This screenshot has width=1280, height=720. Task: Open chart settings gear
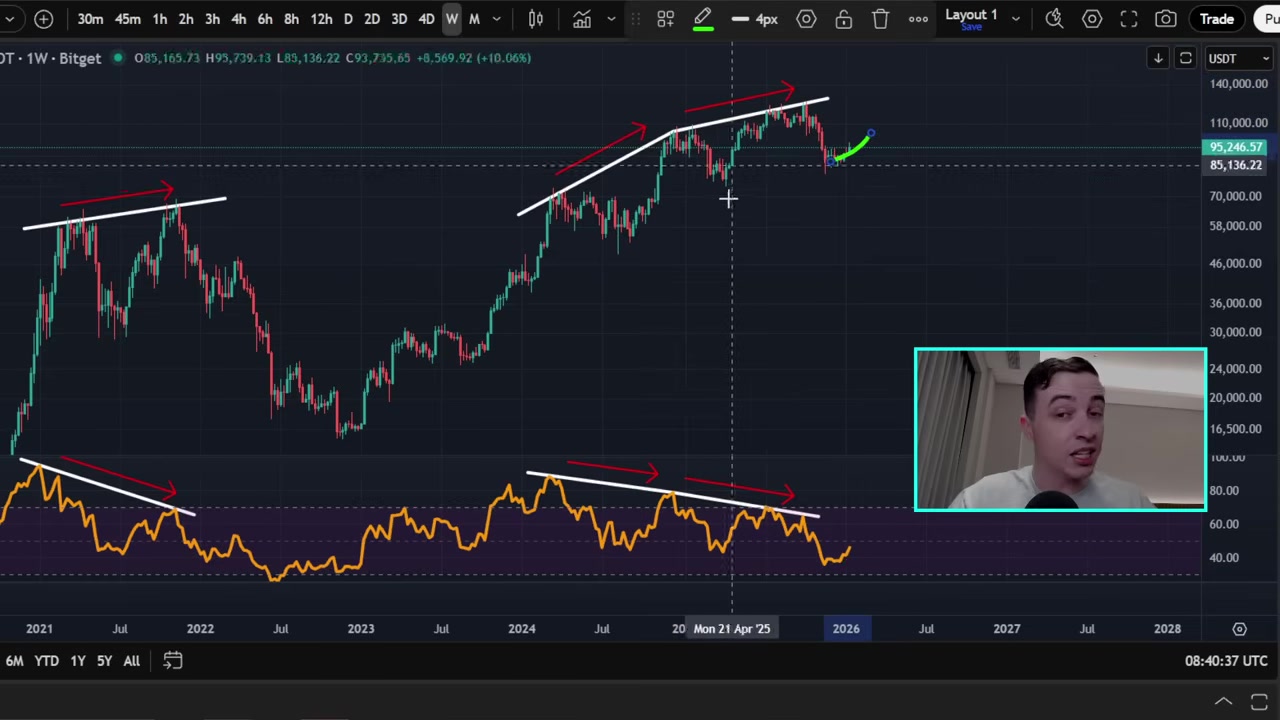click(1092, 18)
